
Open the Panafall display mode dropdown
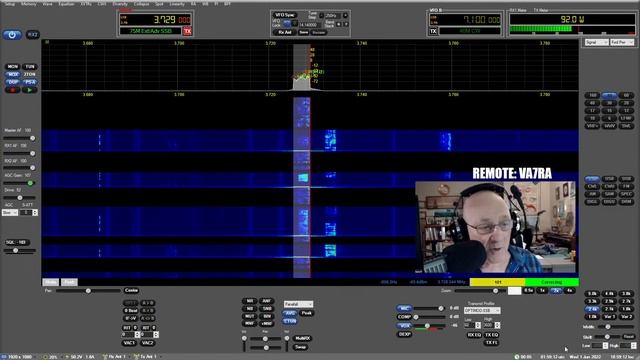[298, 304]
